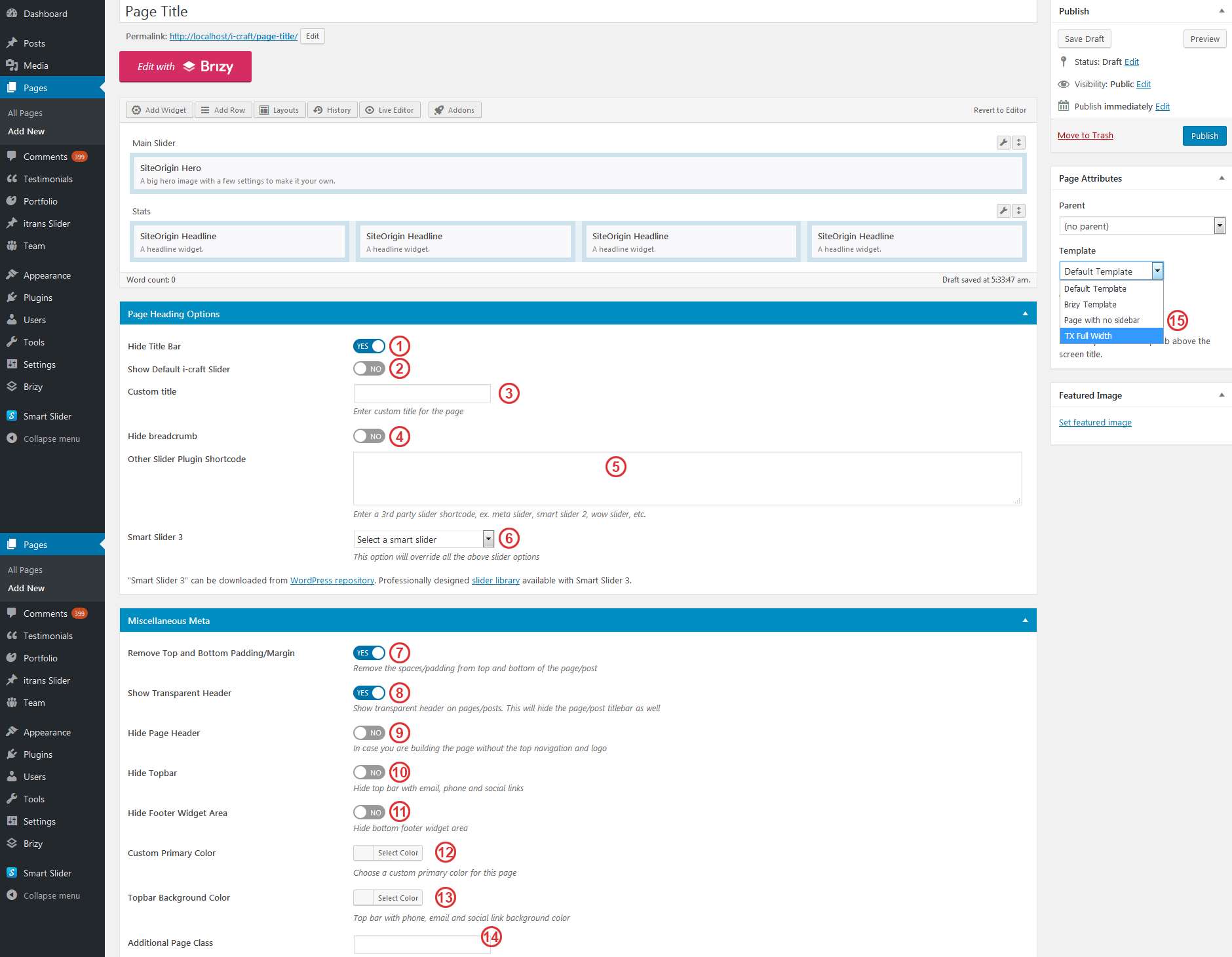The width and height of the screenshot is (1232, 957).
Task: Click the Edit with Brizy button
Action: [185, 67]
